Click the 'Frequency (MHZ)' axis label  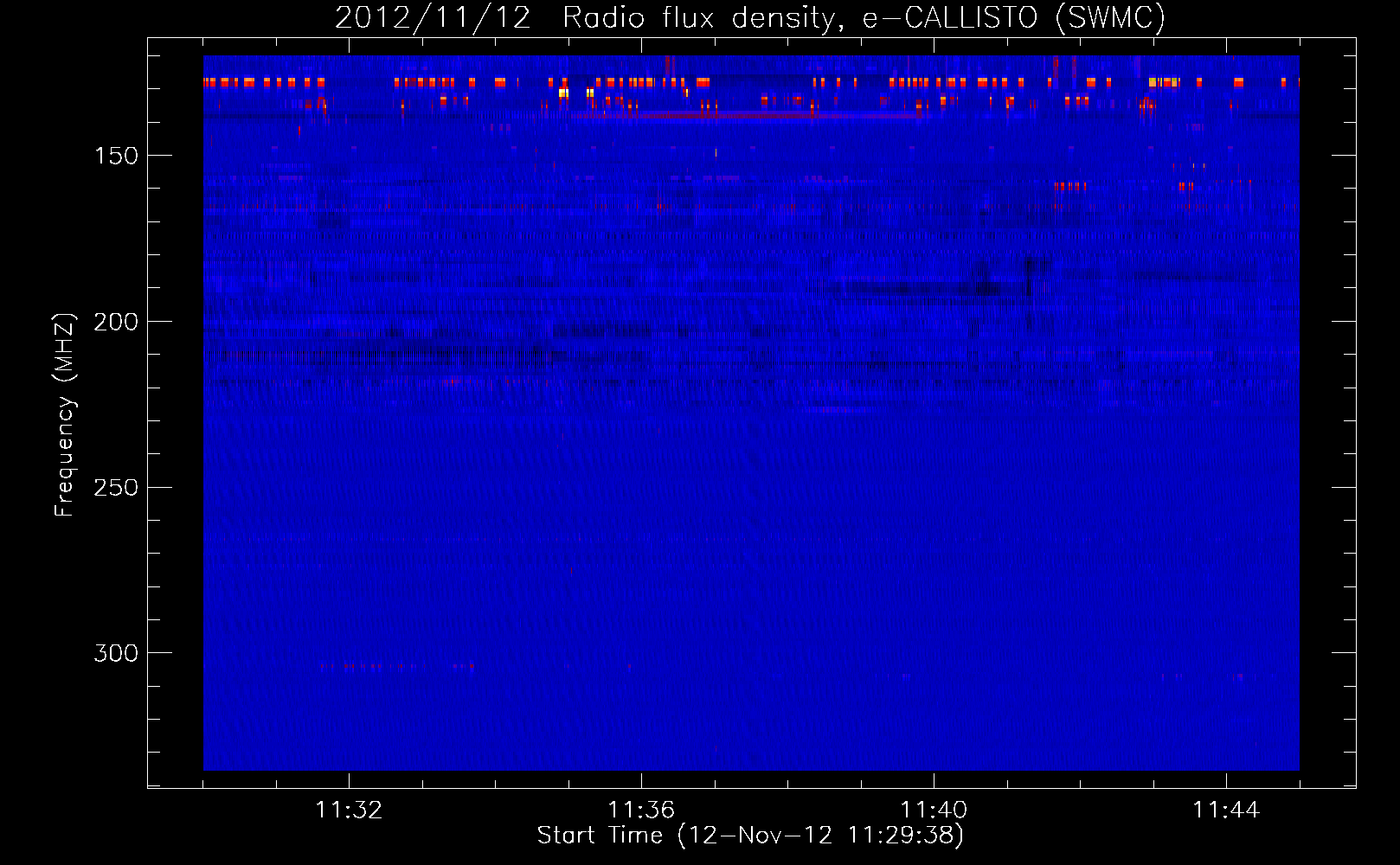tap(65, 414)
